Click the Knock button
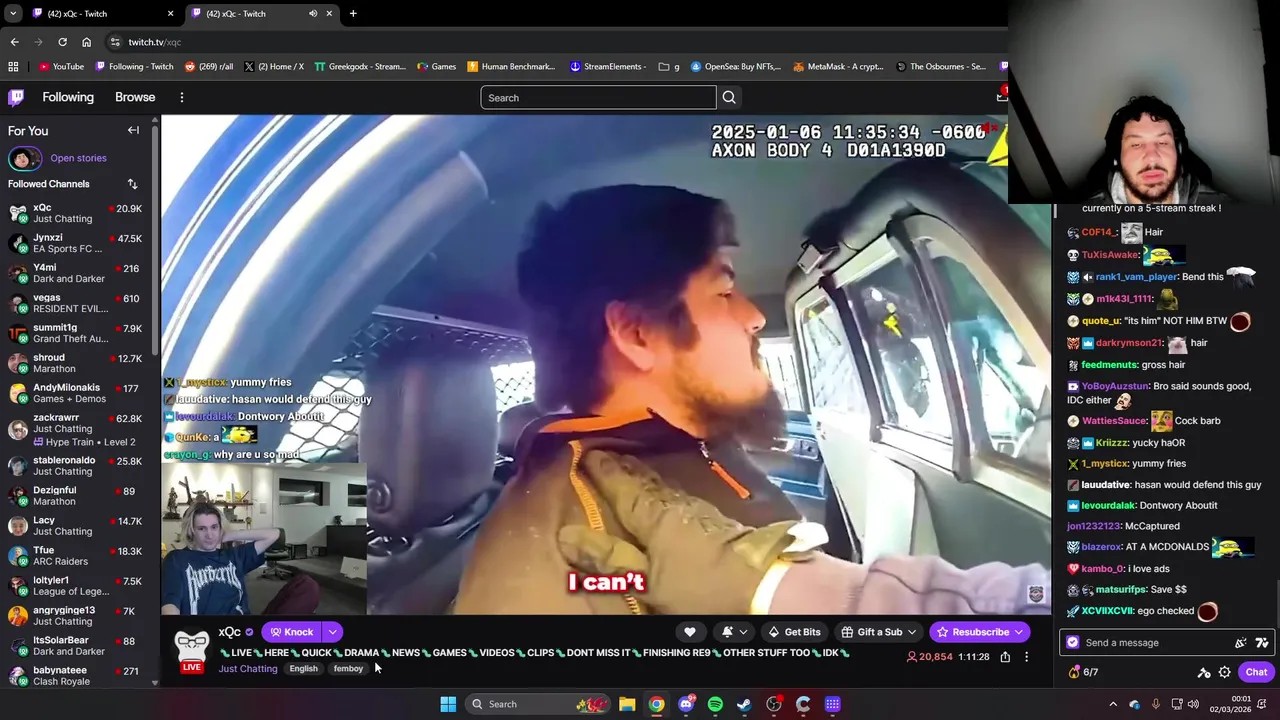 [x=291, y=632]
